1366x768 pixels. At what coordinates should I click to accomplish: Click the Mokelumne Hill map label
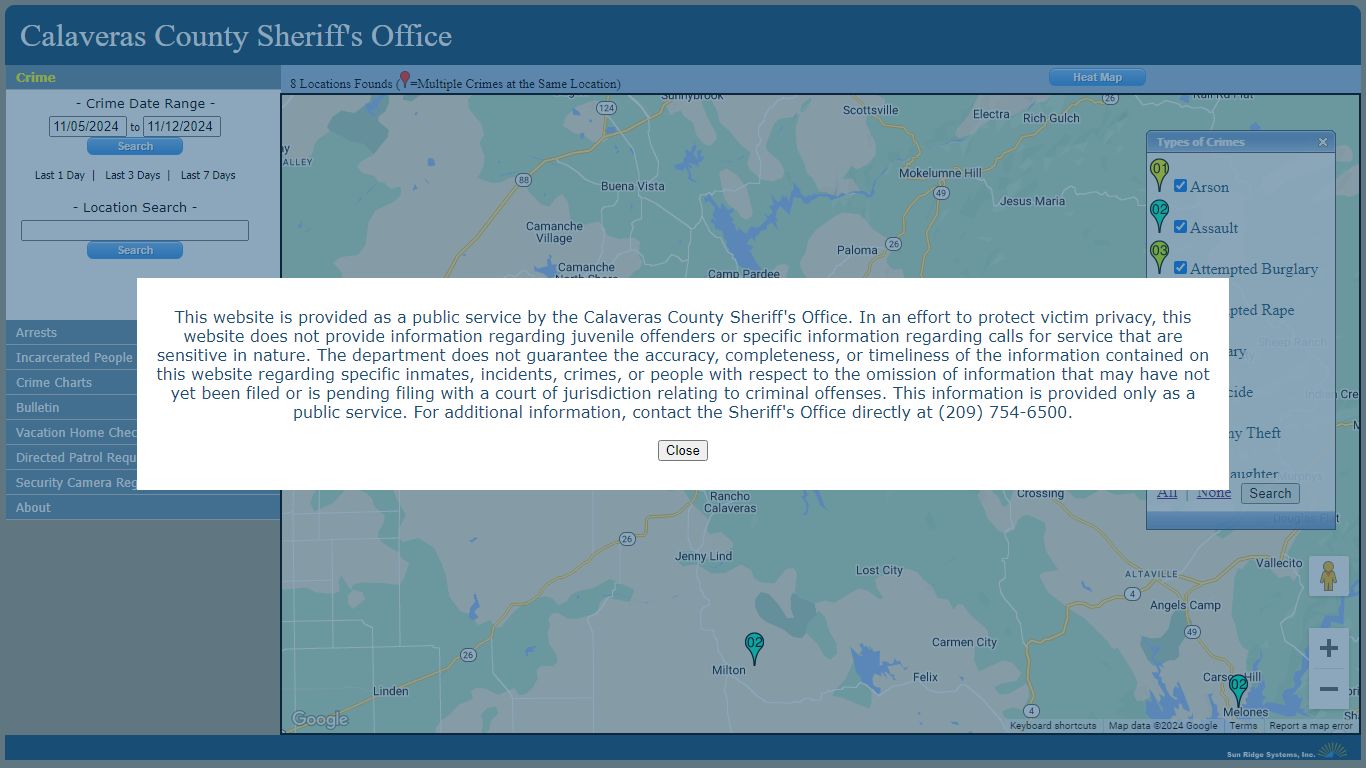[940, 173]
